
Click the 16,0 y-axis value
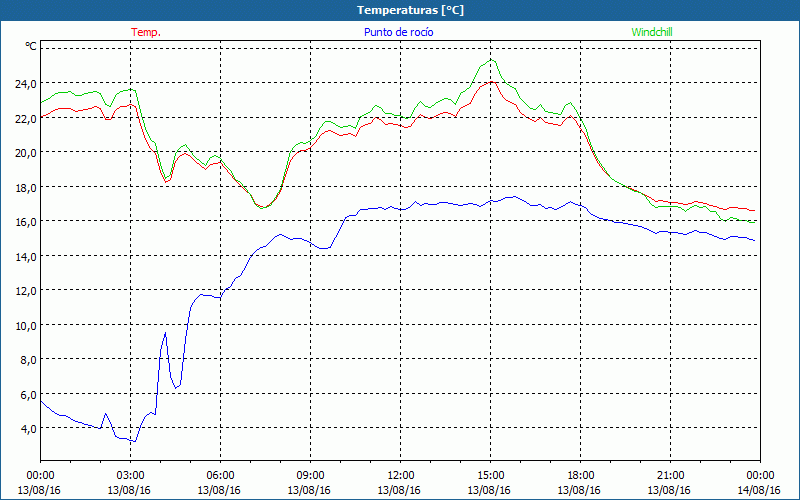tap(26, 222)
